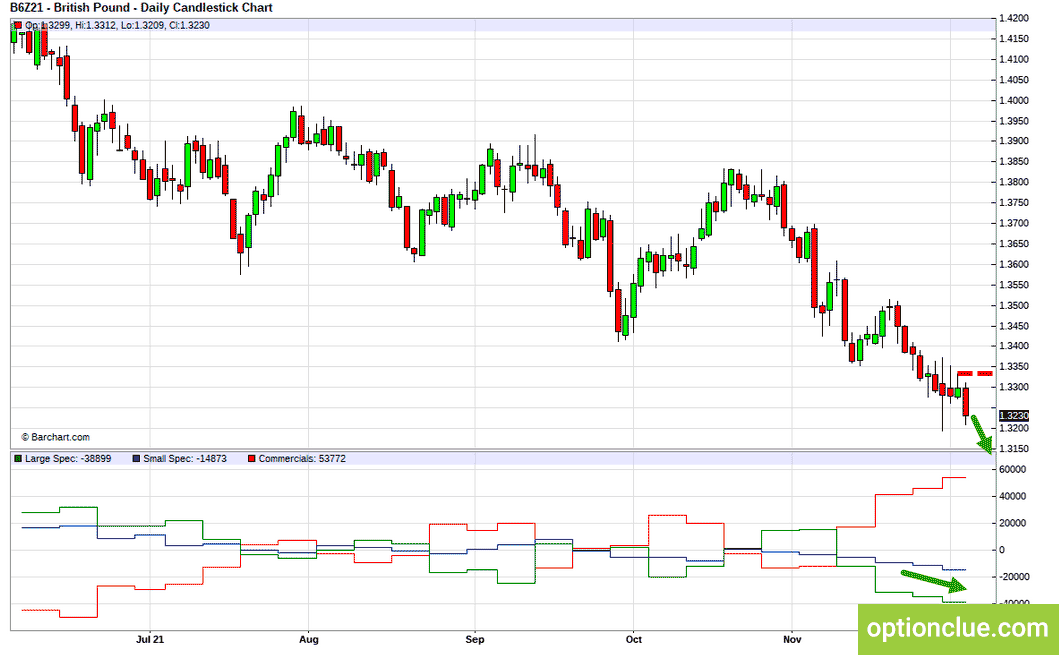Screen dimensions: 1059x655
Task: Toggle visibility of the Commercials series
Action: tap(300, 459)
